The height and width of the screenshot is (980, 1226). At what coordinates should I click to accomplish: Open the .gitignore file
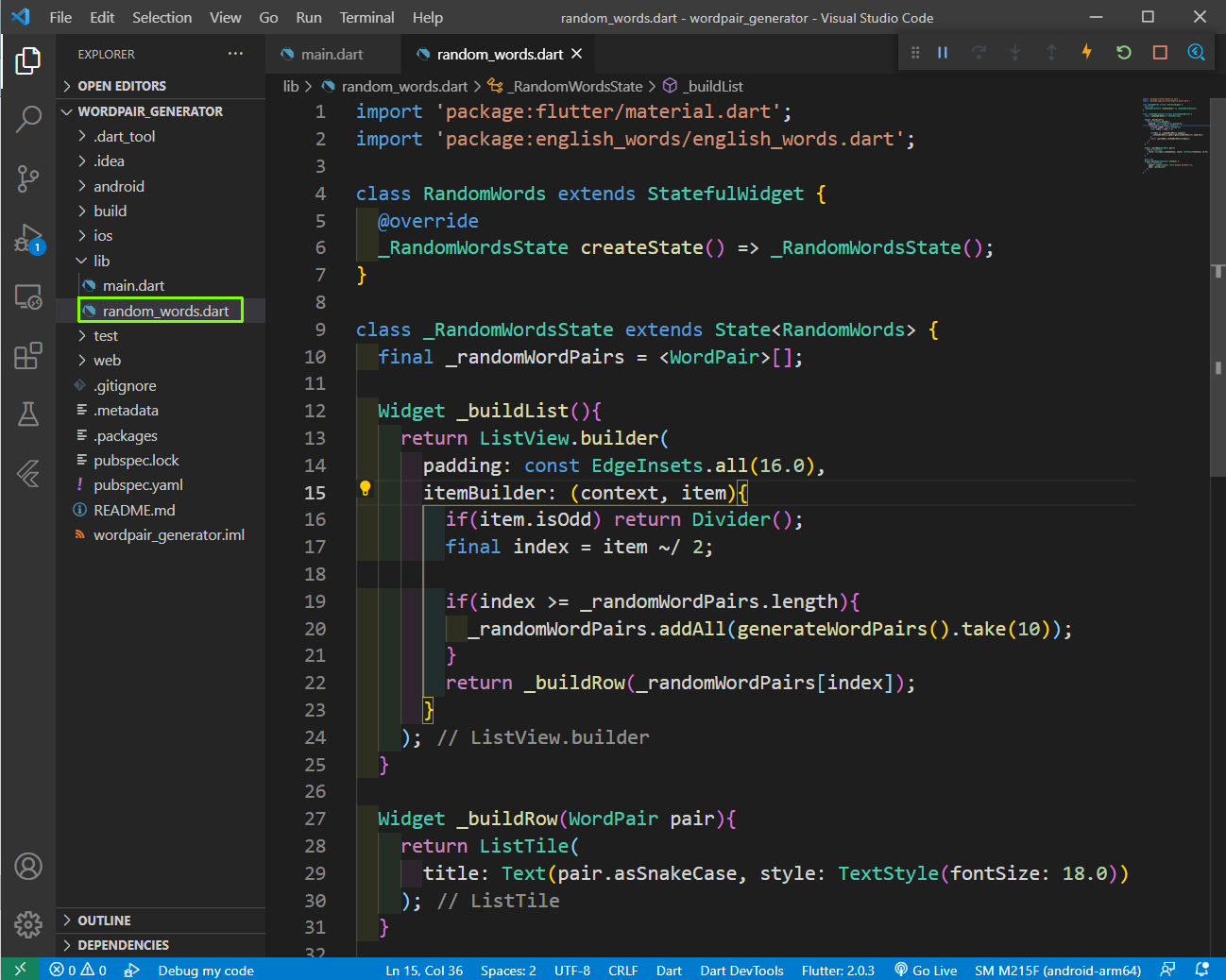coord(161,385)
